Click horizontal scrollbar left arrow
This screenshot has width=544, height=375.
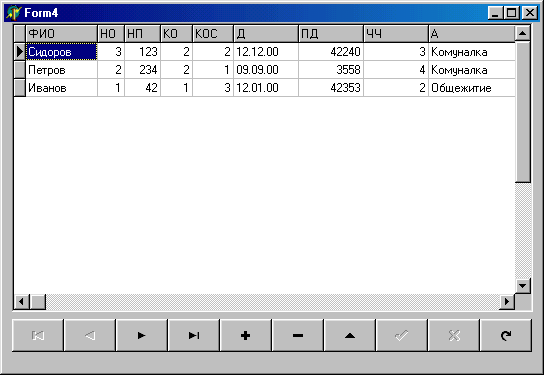pos(22,301)
